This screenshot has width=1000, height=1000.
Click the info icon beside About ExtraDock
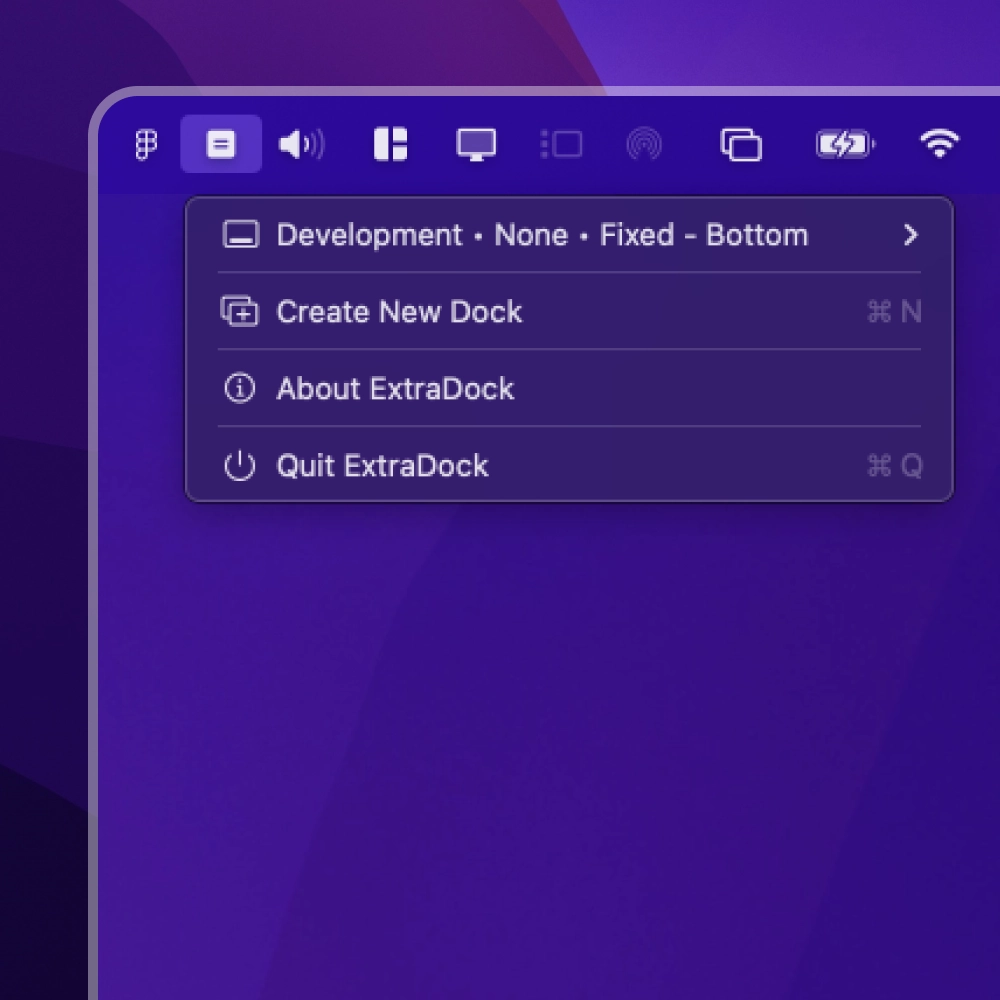click(x=239, y=388)
